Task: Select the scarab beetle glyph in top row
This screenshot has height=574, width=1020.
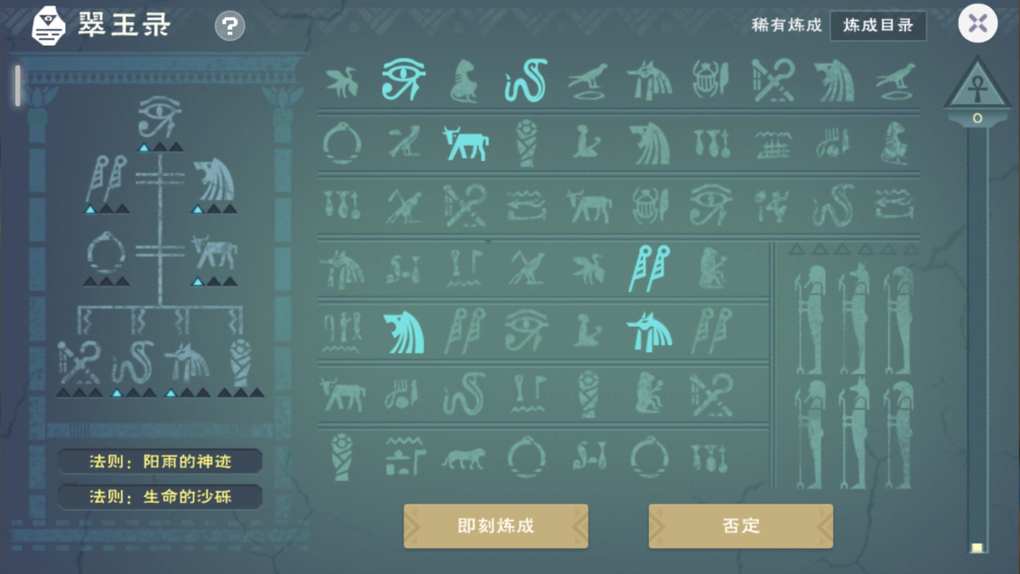Action: 710,80
